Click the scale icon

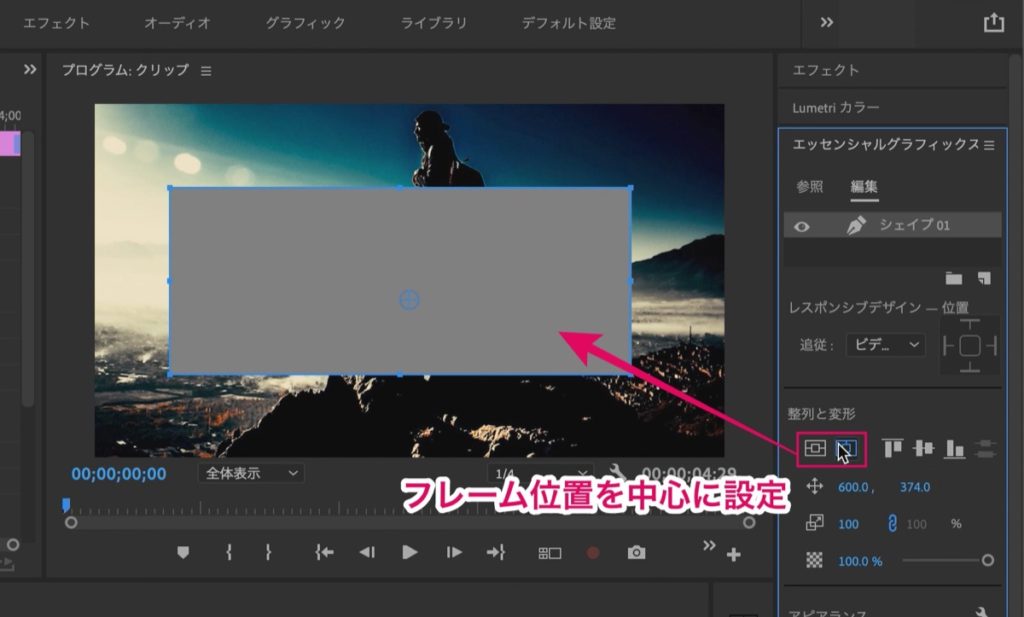pyautogui.click(x=814, y=523)
